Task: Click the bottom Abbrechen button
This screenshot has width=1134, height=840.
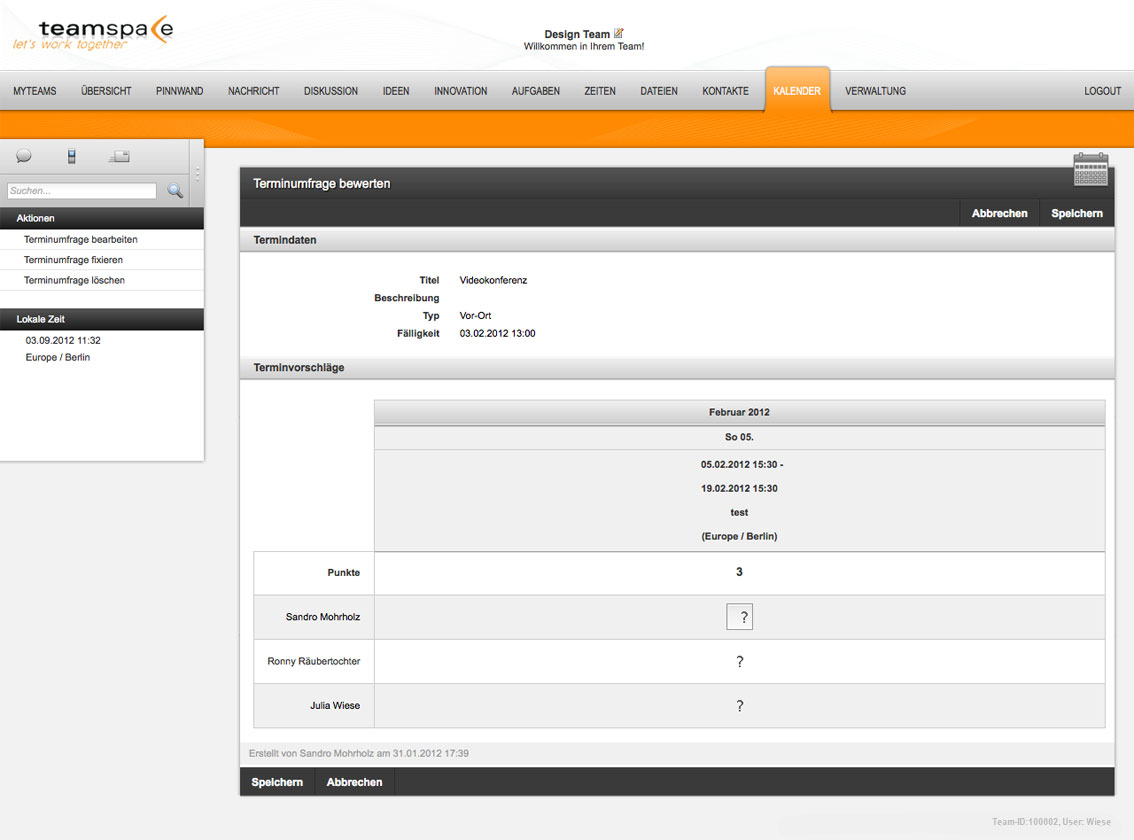Action: click(x=354, y=782)
